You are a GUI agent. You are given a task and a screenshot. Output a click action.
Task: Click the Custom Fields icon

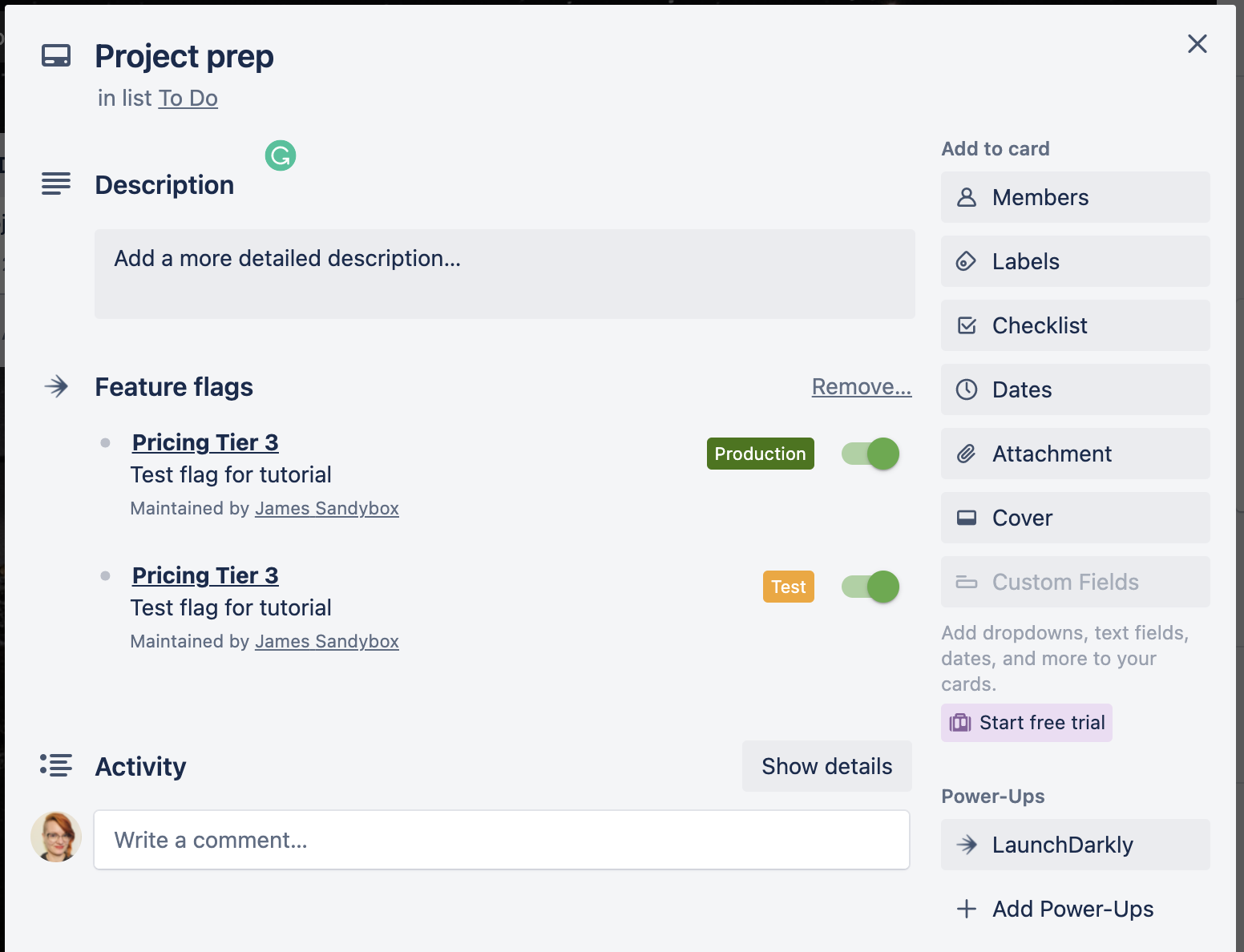pyautogui.click(x=967, y=582)
